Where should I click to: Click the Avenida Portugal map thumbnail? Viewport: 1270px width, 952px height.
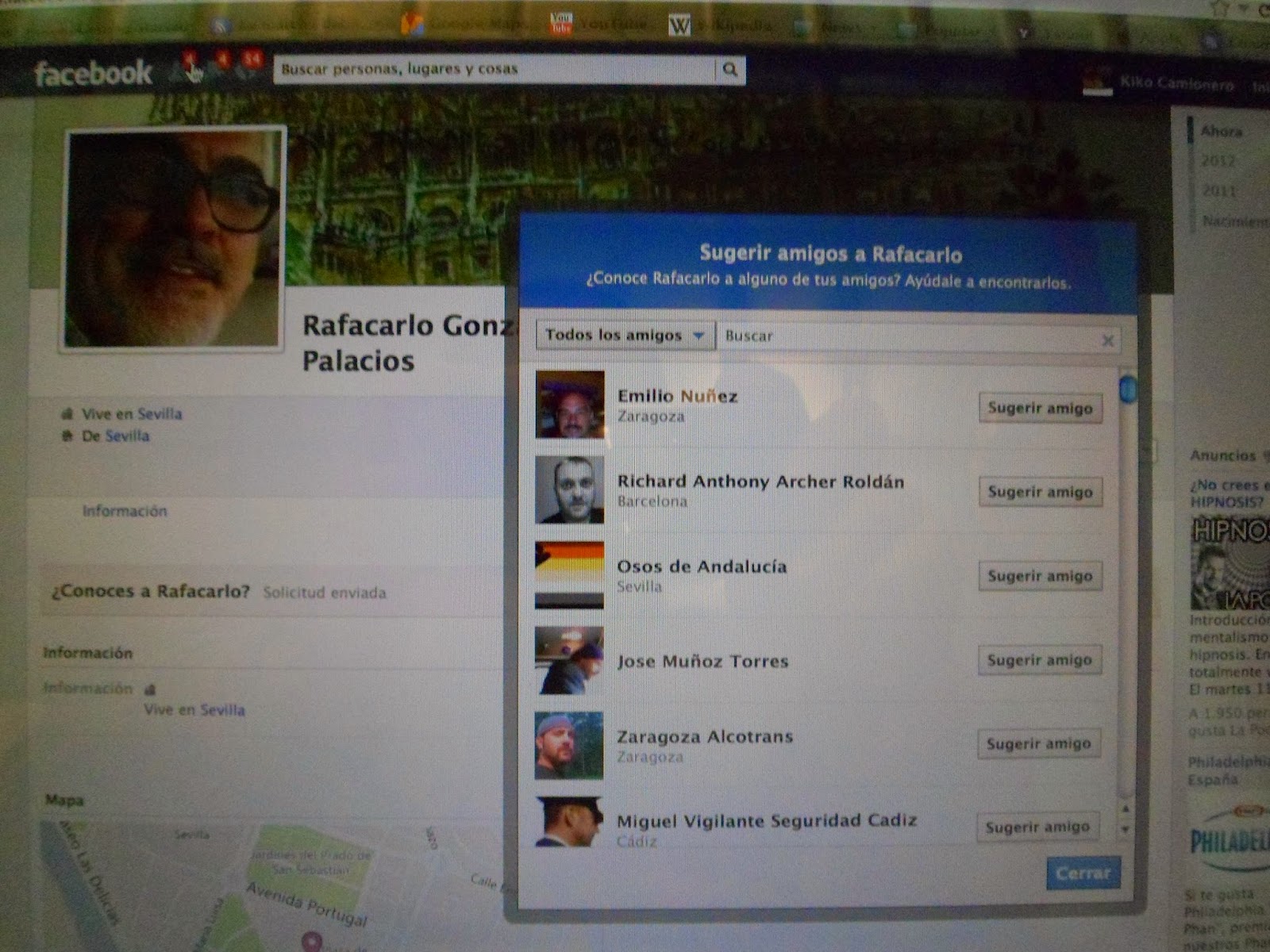(274, 887)
